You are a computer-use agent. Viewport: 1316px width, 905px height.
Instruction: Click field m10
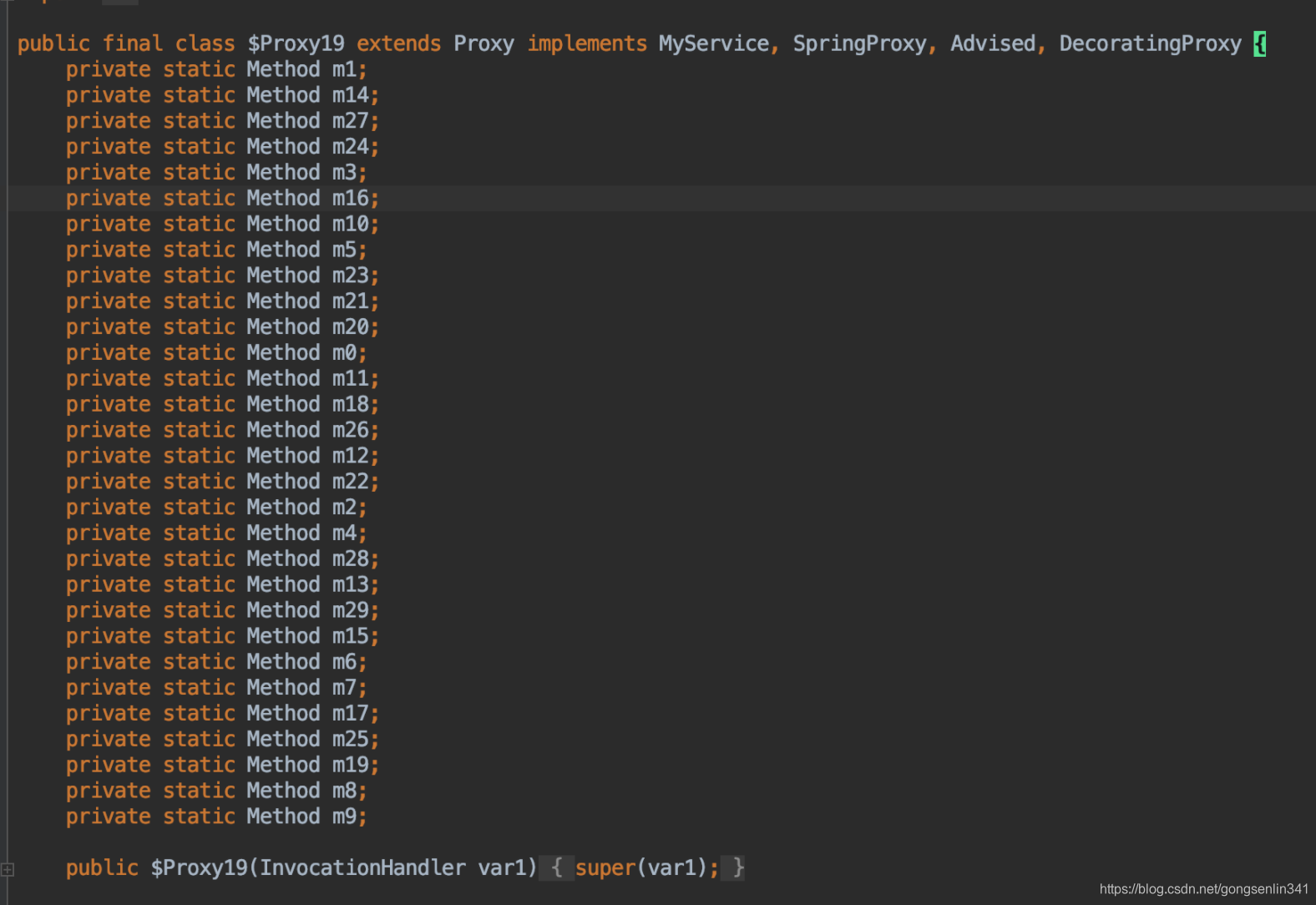(x=350, y=225)
